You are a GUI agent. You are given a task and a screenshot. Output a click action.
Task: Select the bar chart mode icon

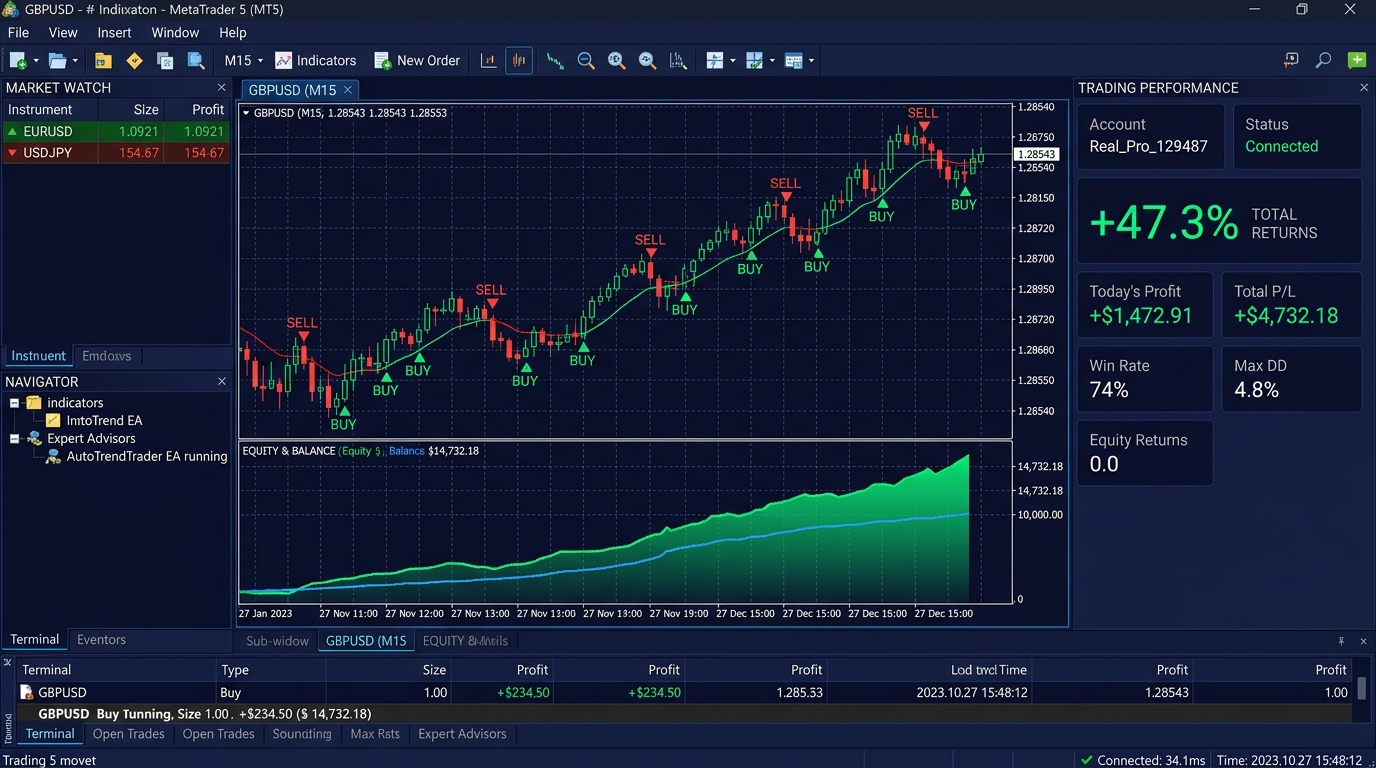coord(489,60)
